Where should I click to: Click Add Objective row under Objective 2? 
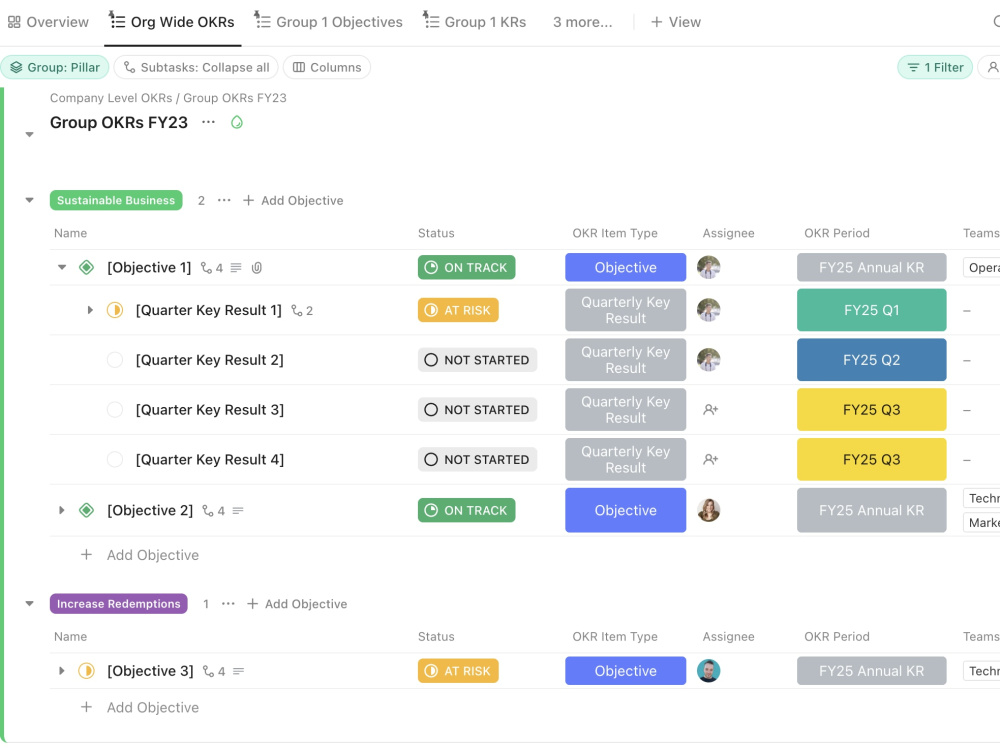pos(140,555)
